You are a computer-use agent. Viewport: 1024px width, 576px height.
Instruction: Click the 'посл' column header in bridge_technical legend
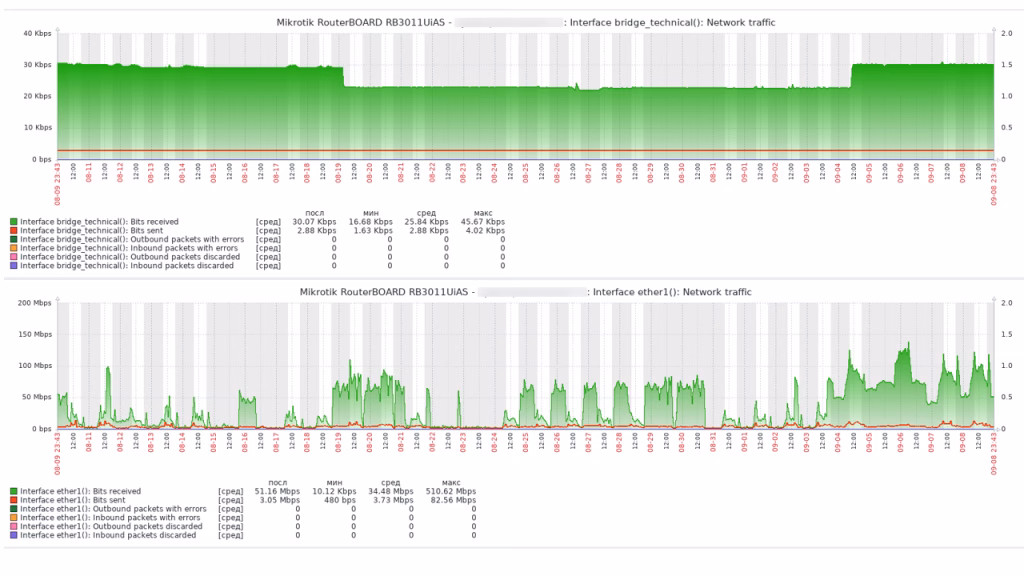tap(315, 213)
